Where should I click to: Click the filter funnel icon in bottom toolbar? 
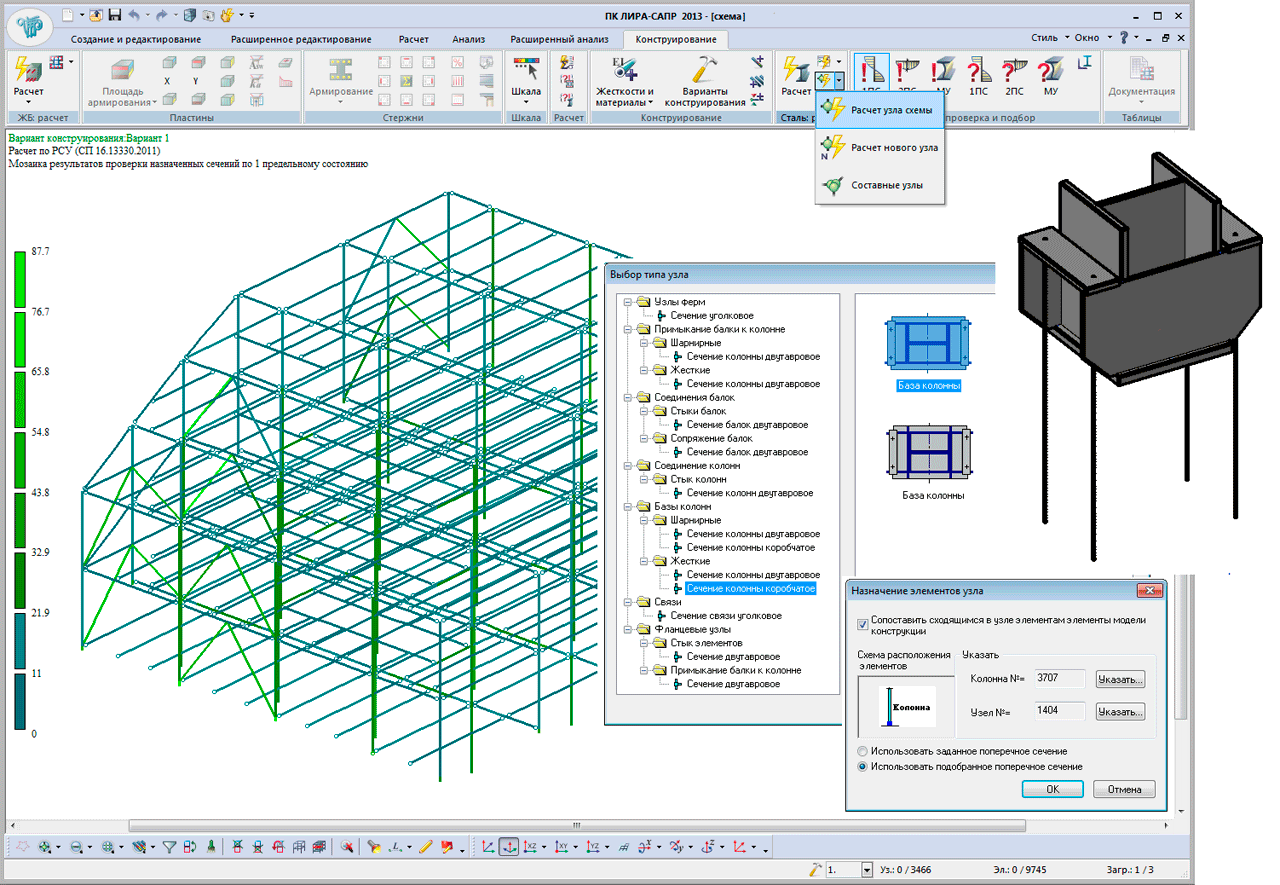point(169,847)
